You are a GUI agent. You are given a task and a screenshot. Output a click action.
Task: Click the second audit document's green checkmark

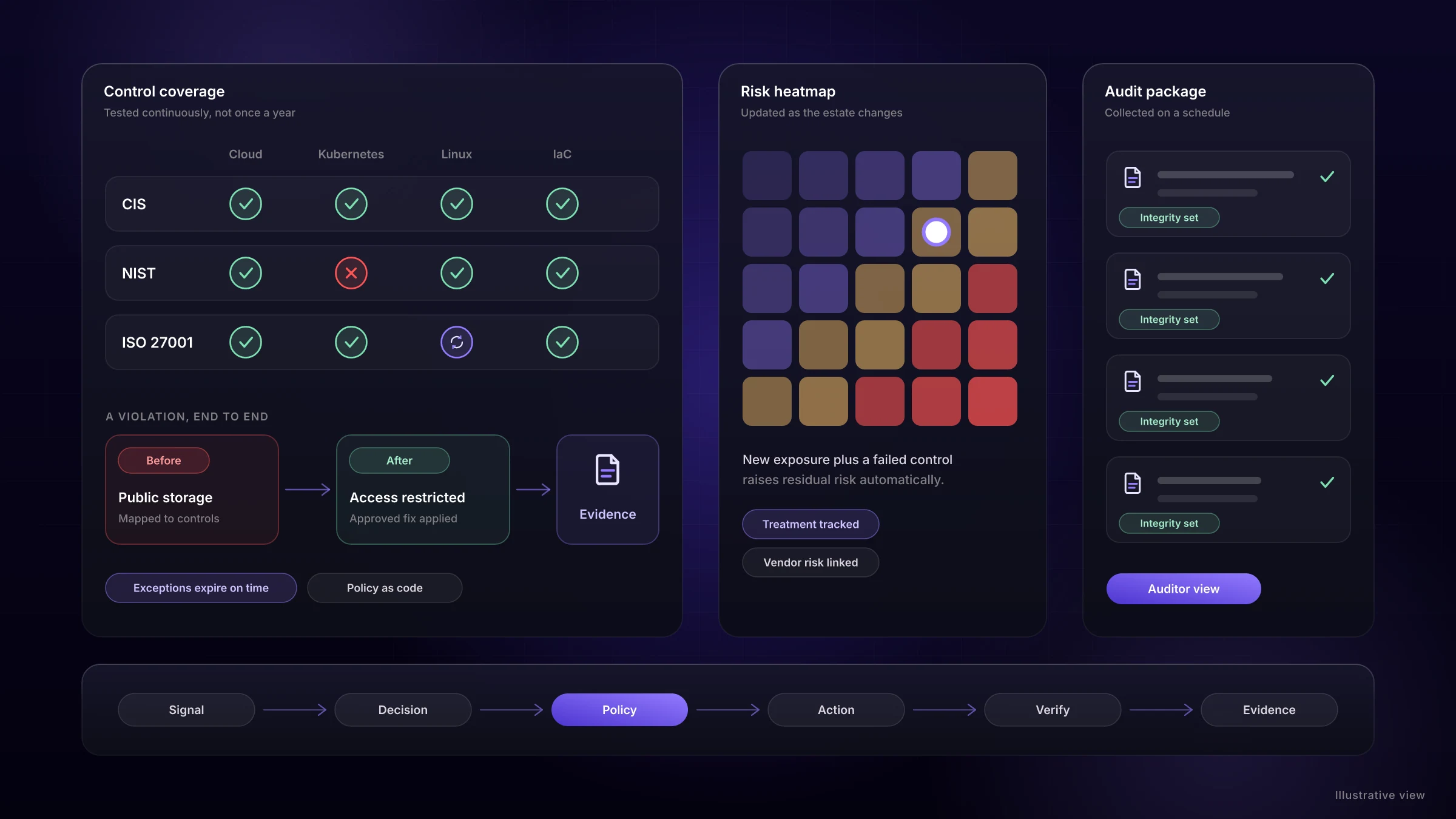click(x=1327, y=278)
